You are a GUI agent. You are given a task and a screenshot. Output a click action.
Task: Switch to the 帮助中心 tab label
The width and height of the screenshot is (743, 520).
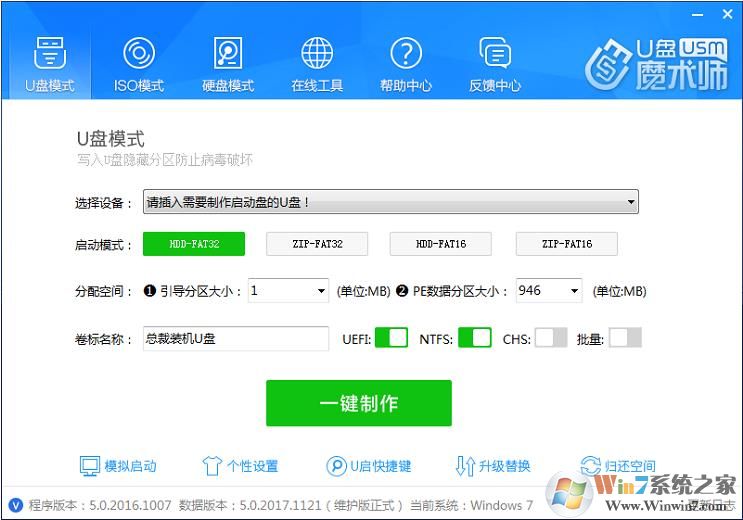[406, 86]
